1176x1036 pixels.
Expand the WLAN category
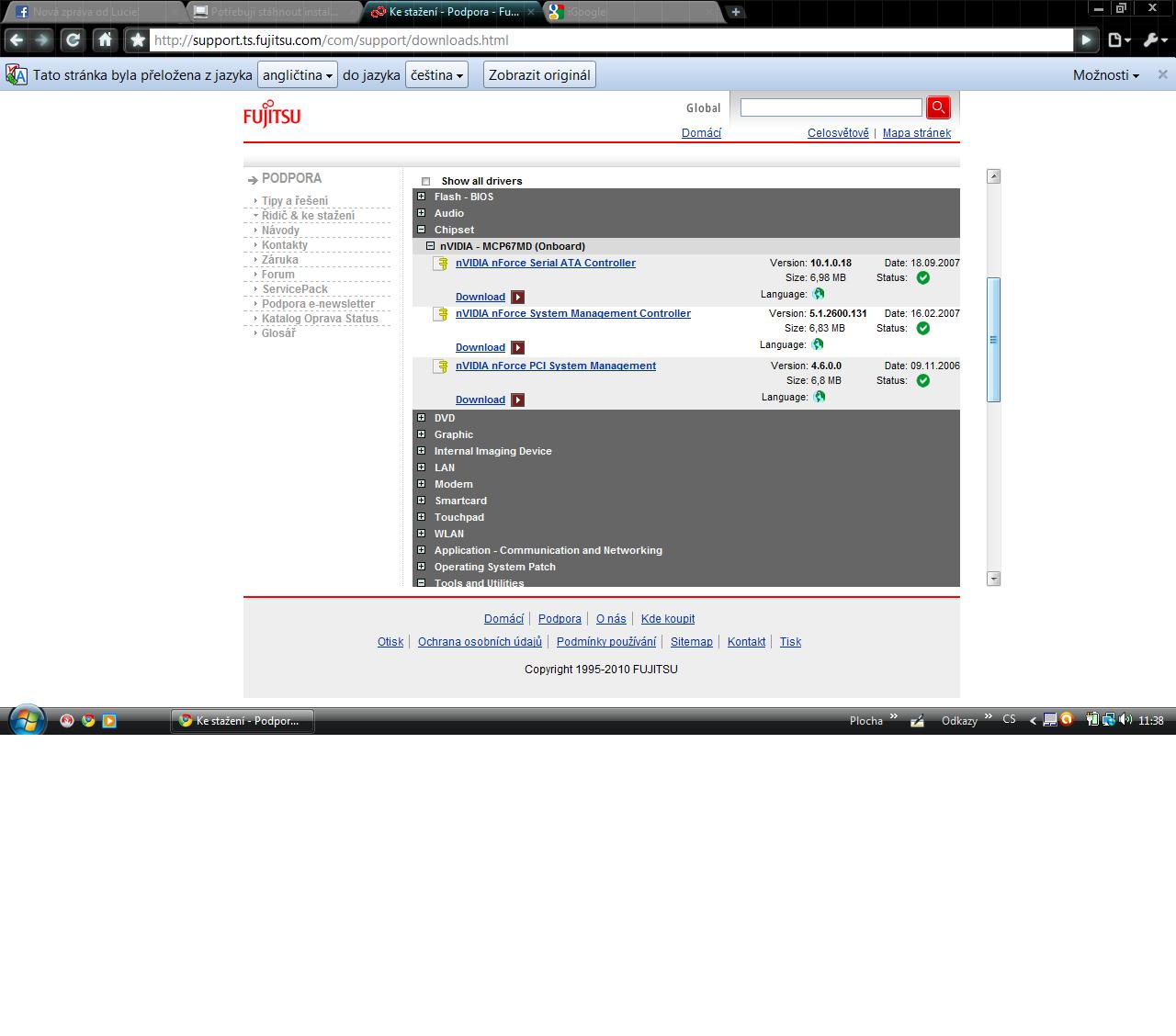click(x=421, y=534)
